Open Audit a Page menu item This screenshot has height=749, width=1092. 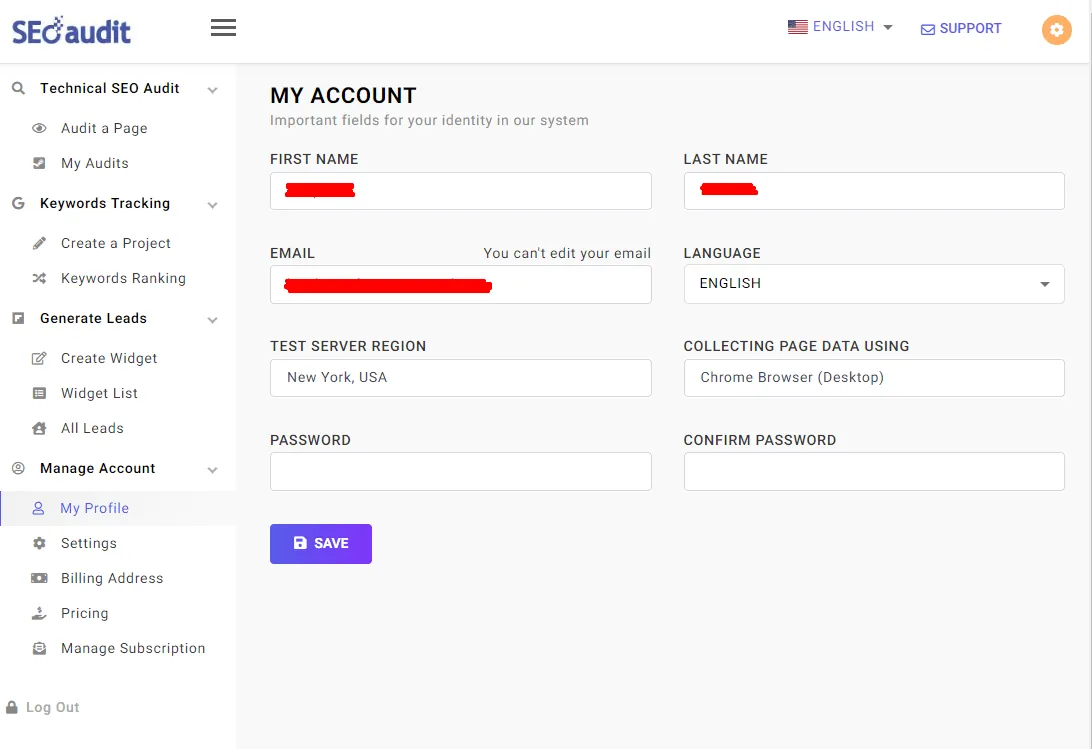104,128
